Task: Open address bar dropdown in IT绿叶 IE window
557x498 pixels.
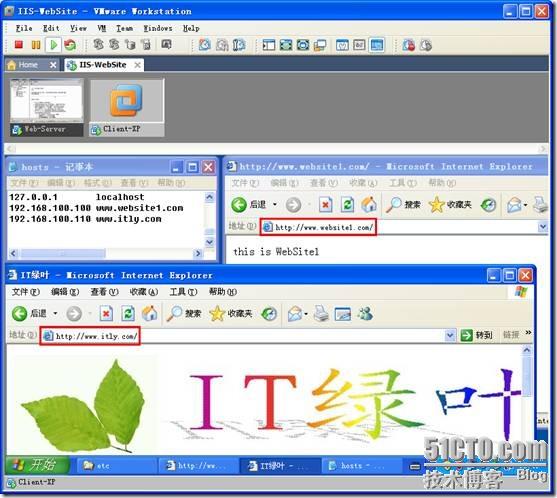Action: (450, 336)
